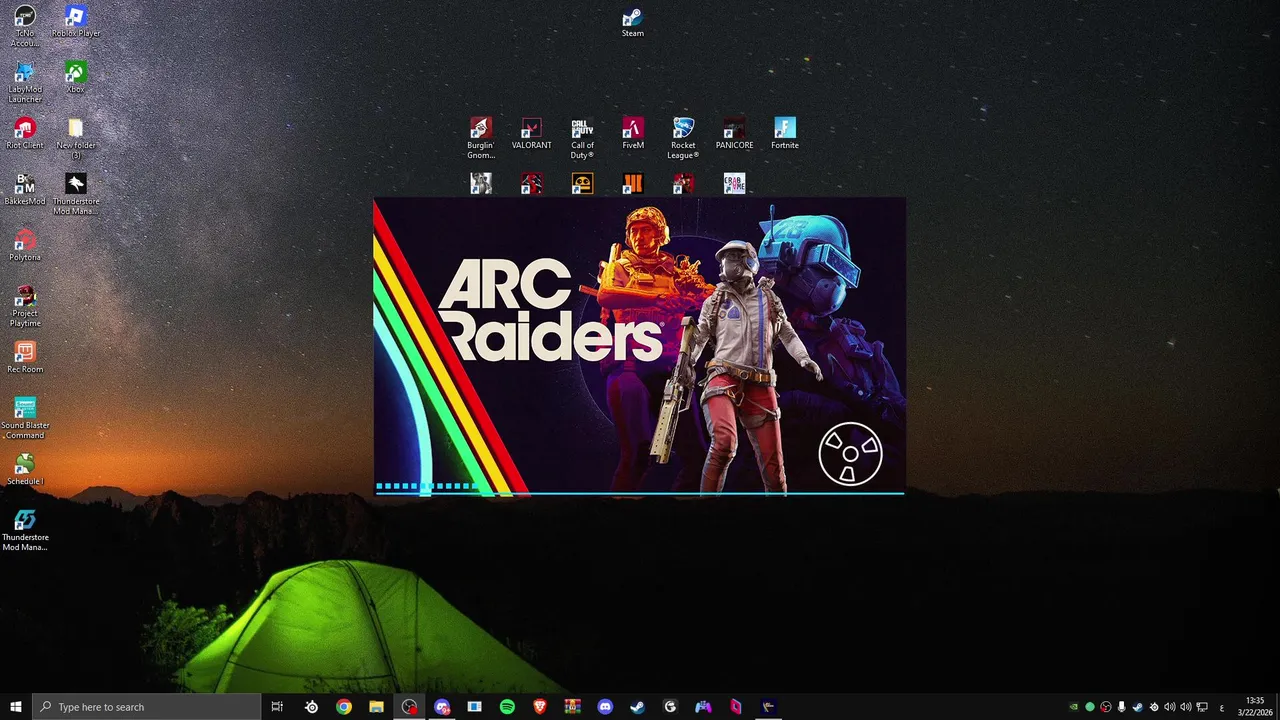Open Logitech G HUB from the taskbar

[670, 707]
